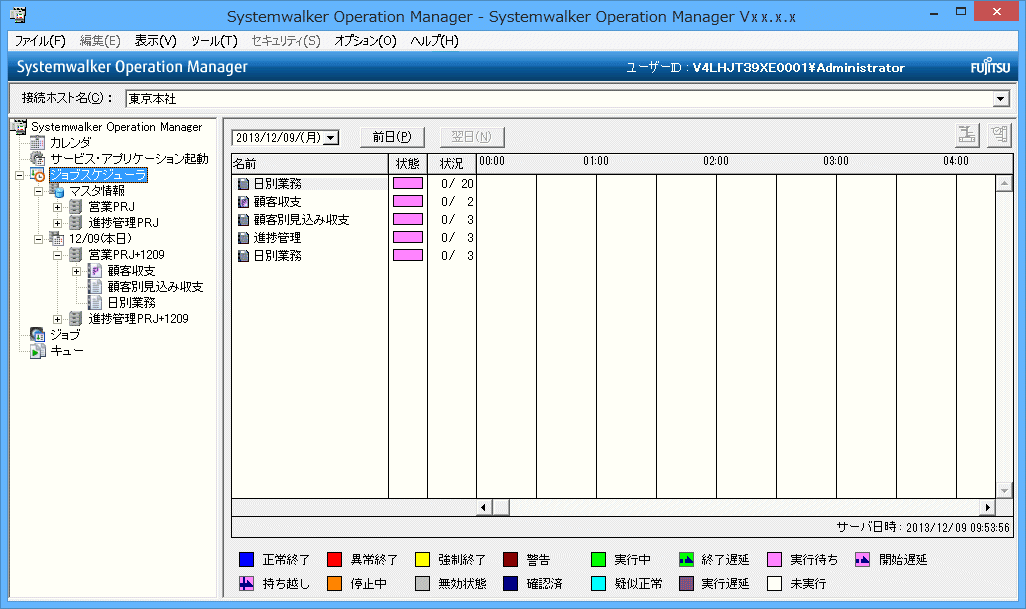Image resolution: width=1026 pixels, height=609 pixels.
Task: Click the キュー queue icon in the tree
Action: click(38, 351)
